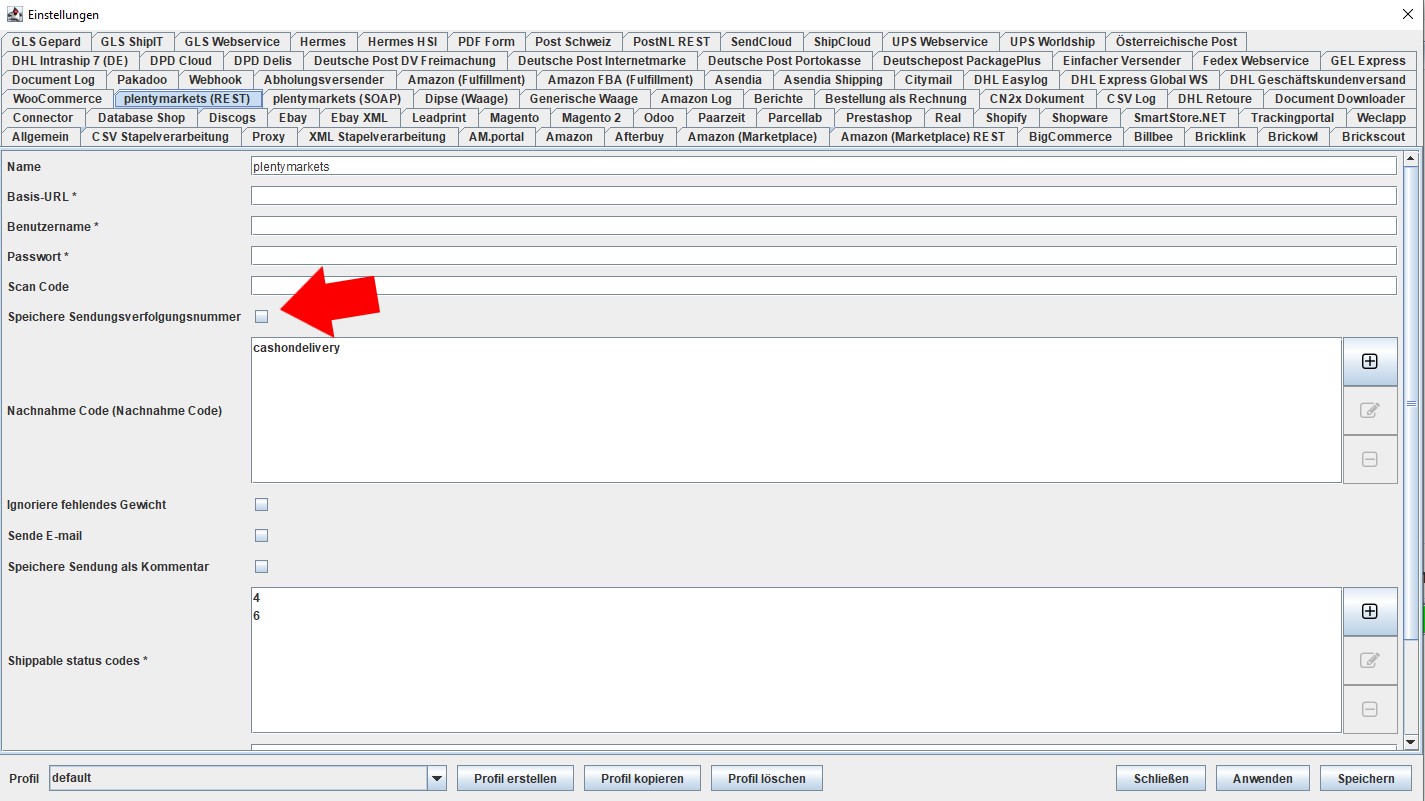Select status code 4 in list

(x=257, y=598)
